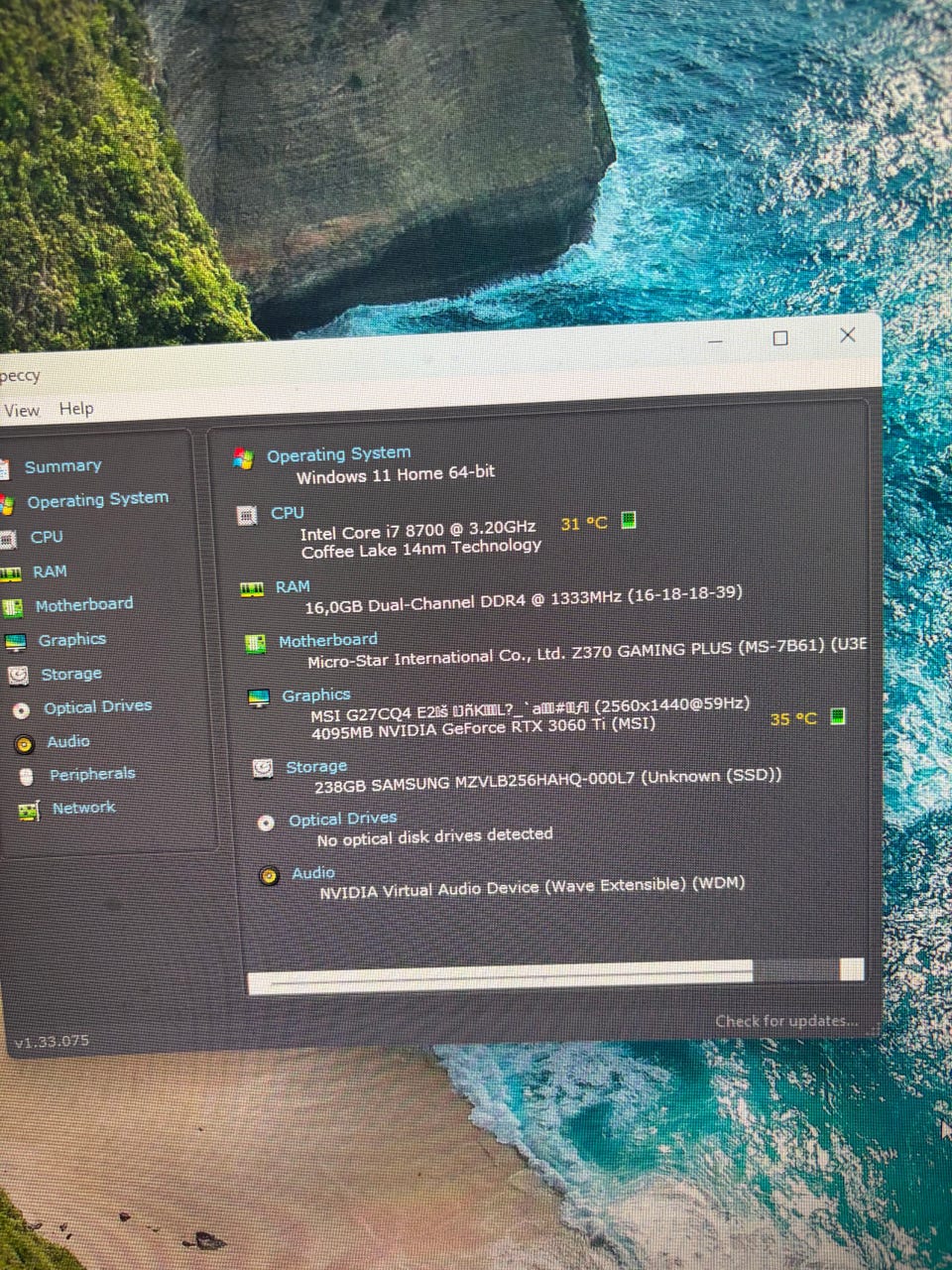
Task: Click No optical disk drives detected text
Action: pyautogui.click(x=434, y=837)
